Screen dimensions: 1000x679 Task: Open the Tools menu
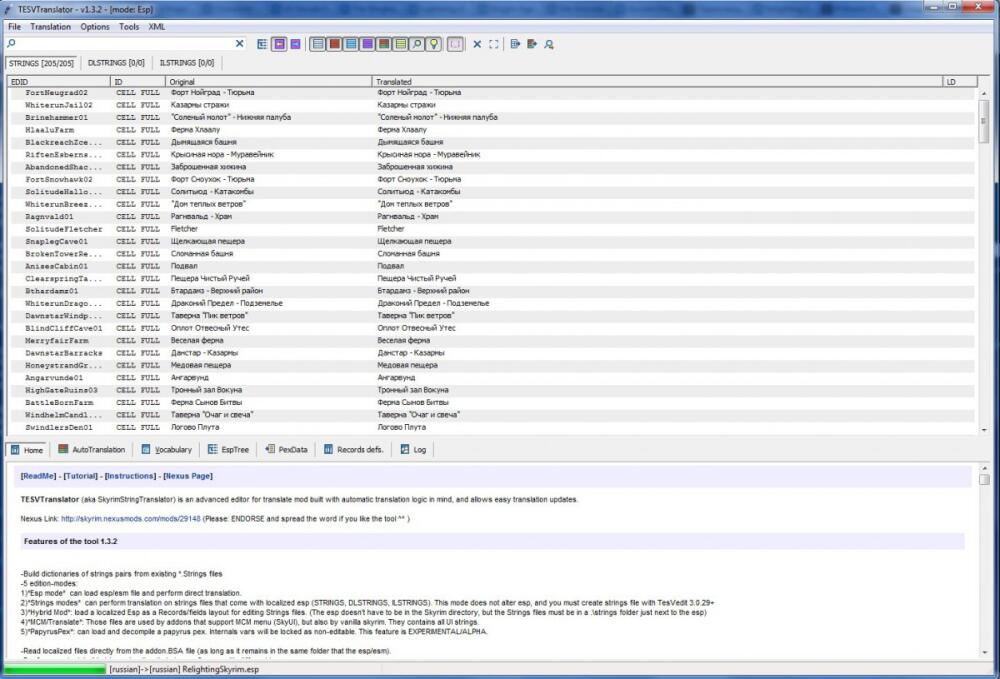129,27
